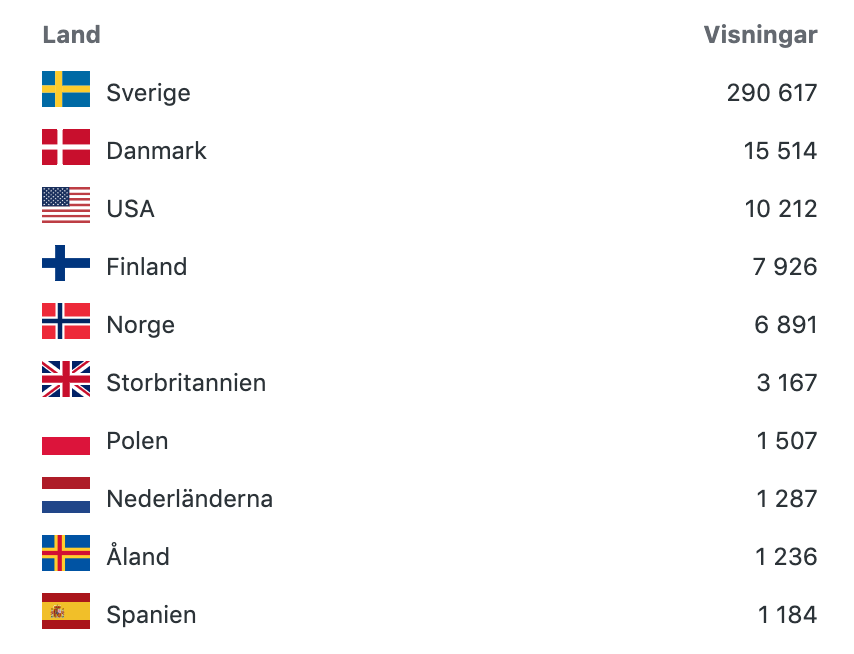Select the Land column header

[x=71, y=35]
